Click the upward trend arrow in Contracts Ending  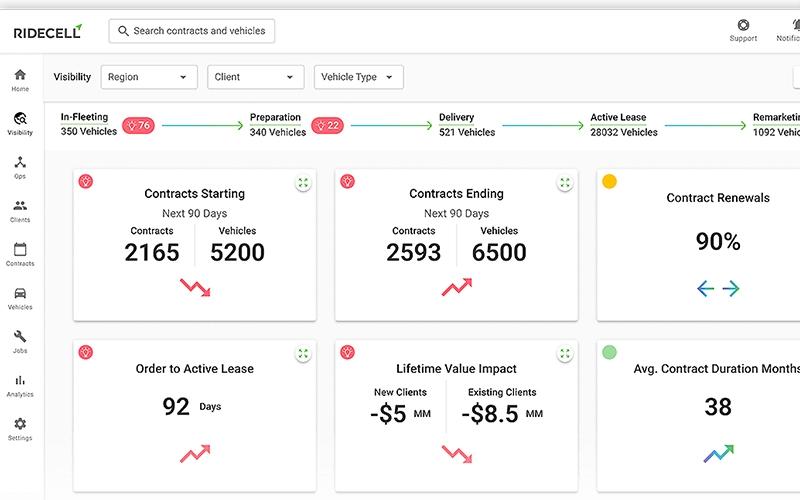click(457, 287)
